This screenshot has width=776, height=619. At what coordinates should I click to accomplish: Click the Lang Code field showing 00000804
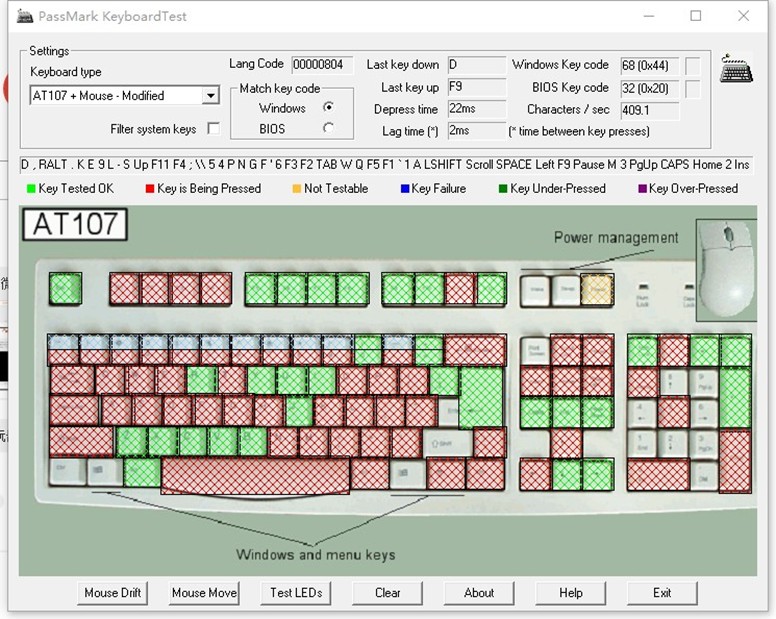pyautogui.click(x=322, y=65)
